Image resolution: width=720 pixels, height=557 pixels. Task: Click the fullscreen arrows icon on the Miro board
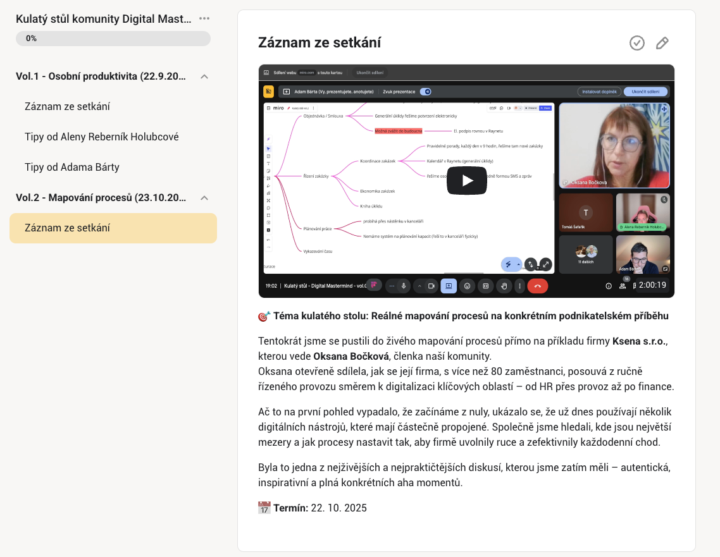pyautogui.click(x=545, y=264)
